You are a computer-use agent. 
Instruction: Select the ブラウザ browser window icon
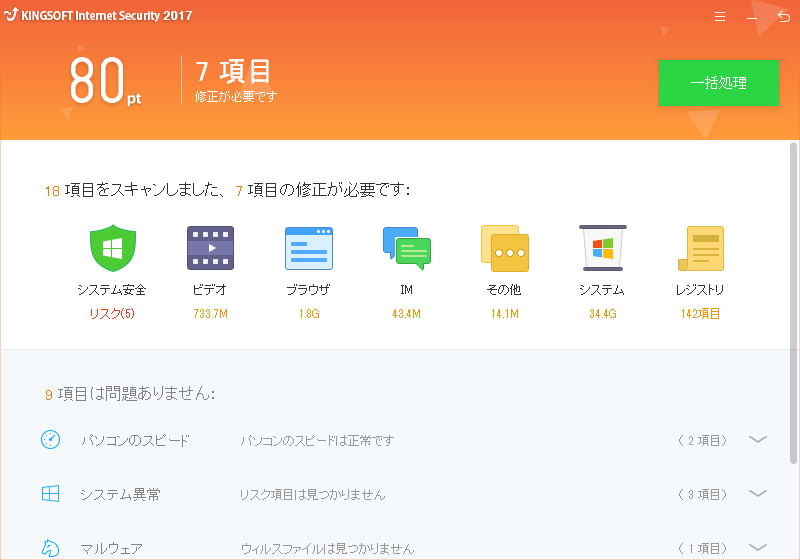coord(309,248)
